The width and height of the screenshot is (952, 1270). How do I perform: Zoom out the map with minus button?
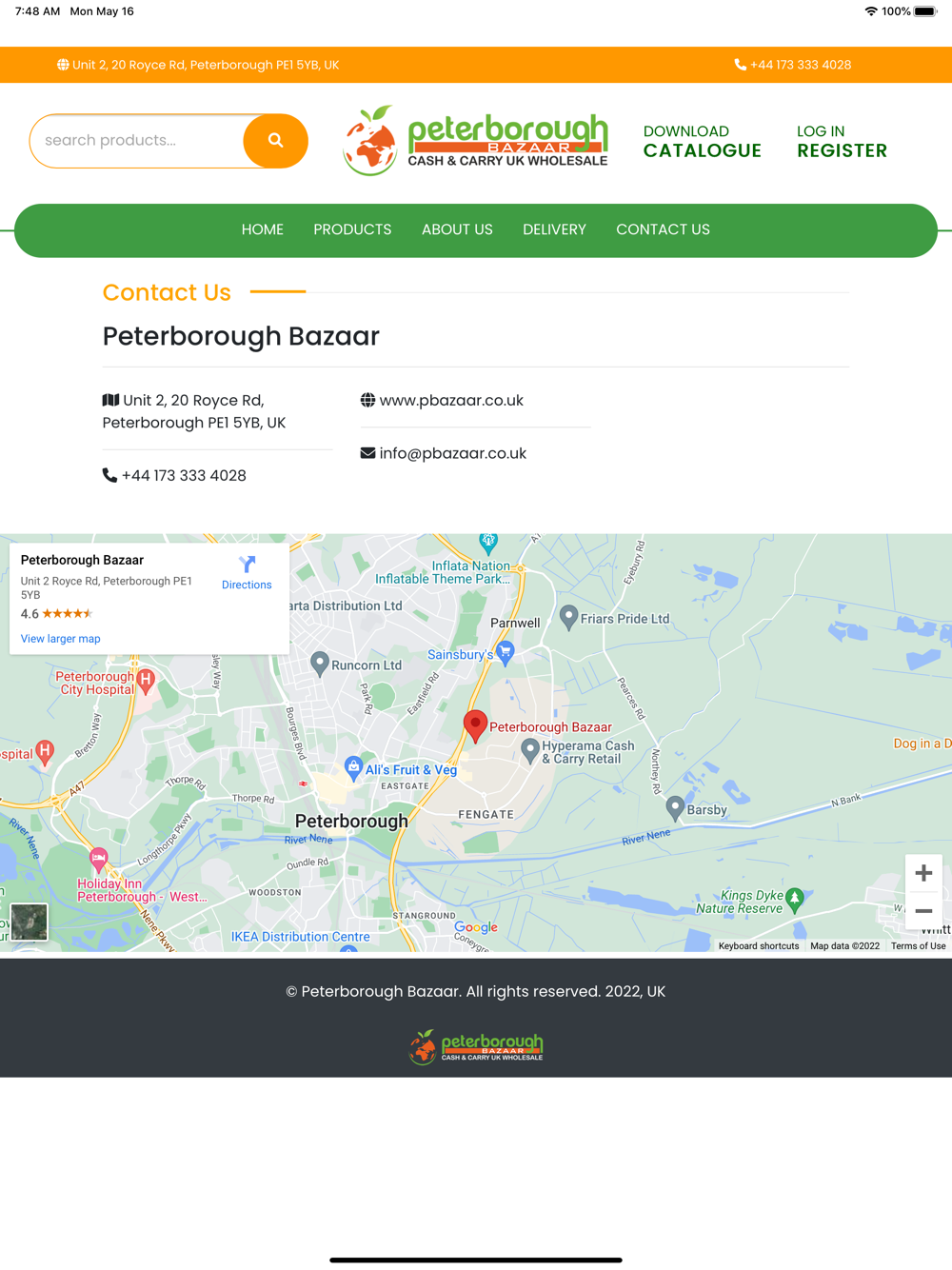pos(923,911)
